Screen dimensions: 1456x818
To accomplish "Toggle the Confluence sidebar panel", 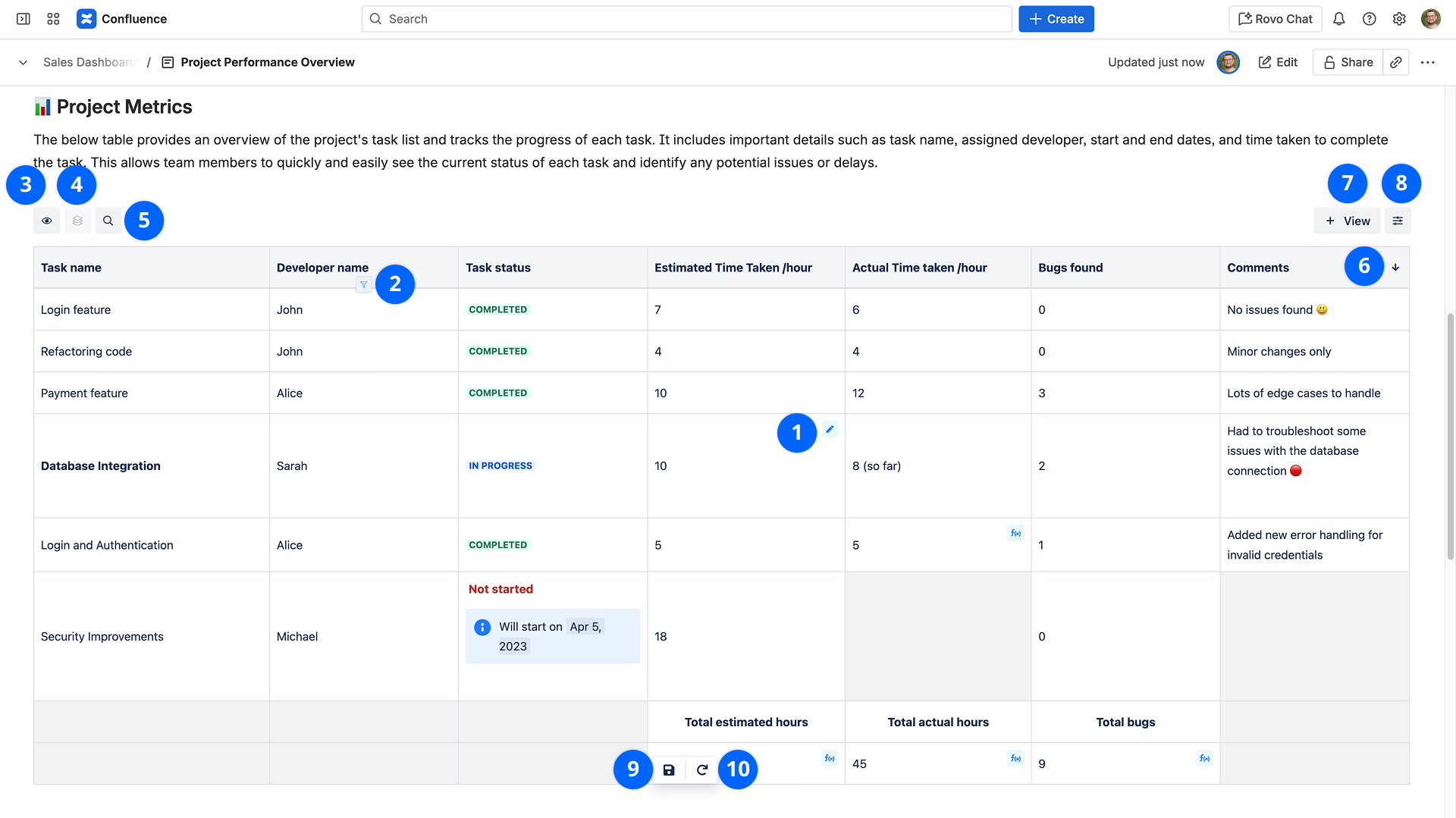I will coord(24,19).
